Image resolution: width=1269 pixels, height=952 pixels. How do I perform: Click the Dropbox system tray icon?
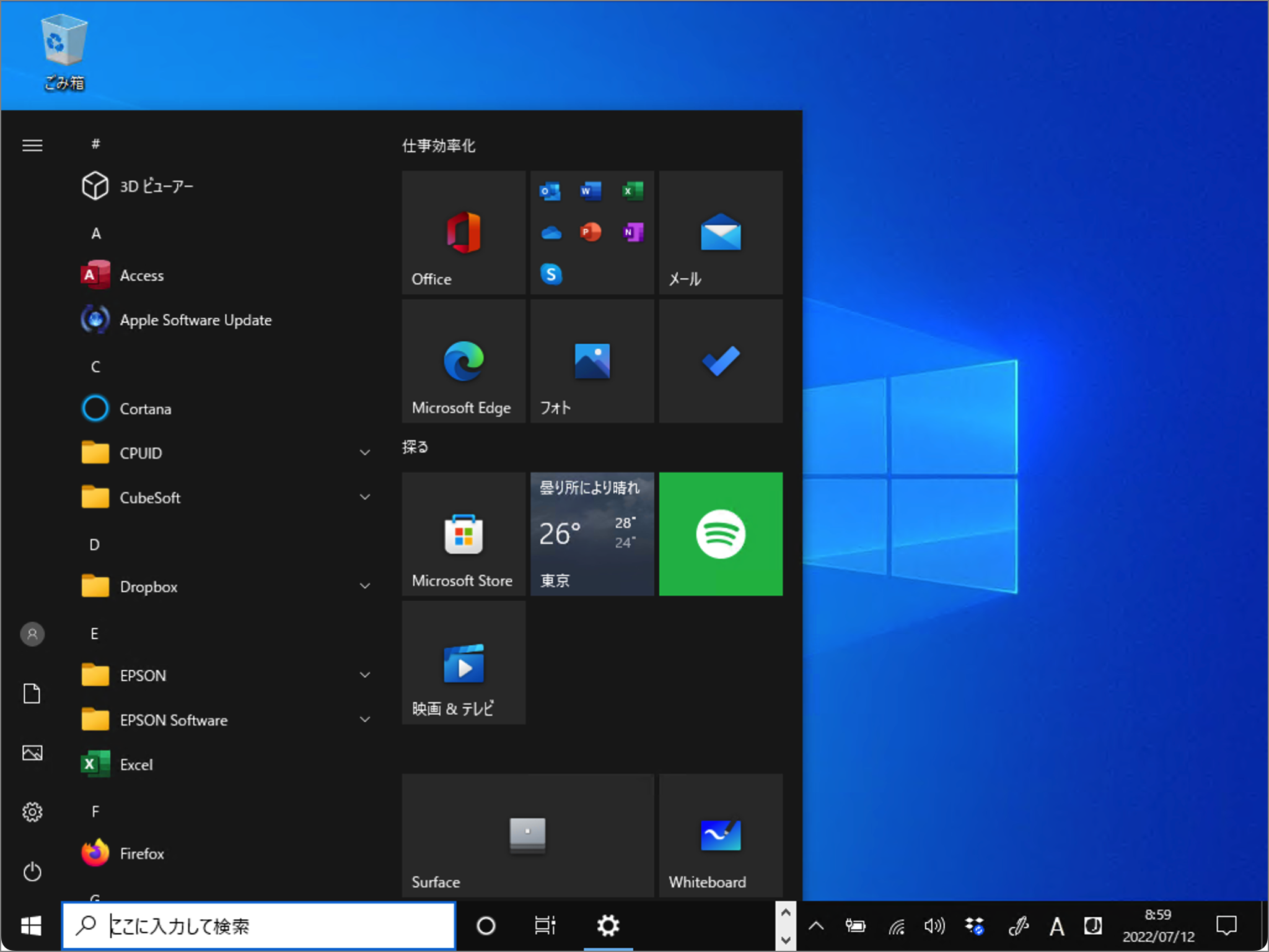pyautogui.click(x=975, y=925)
